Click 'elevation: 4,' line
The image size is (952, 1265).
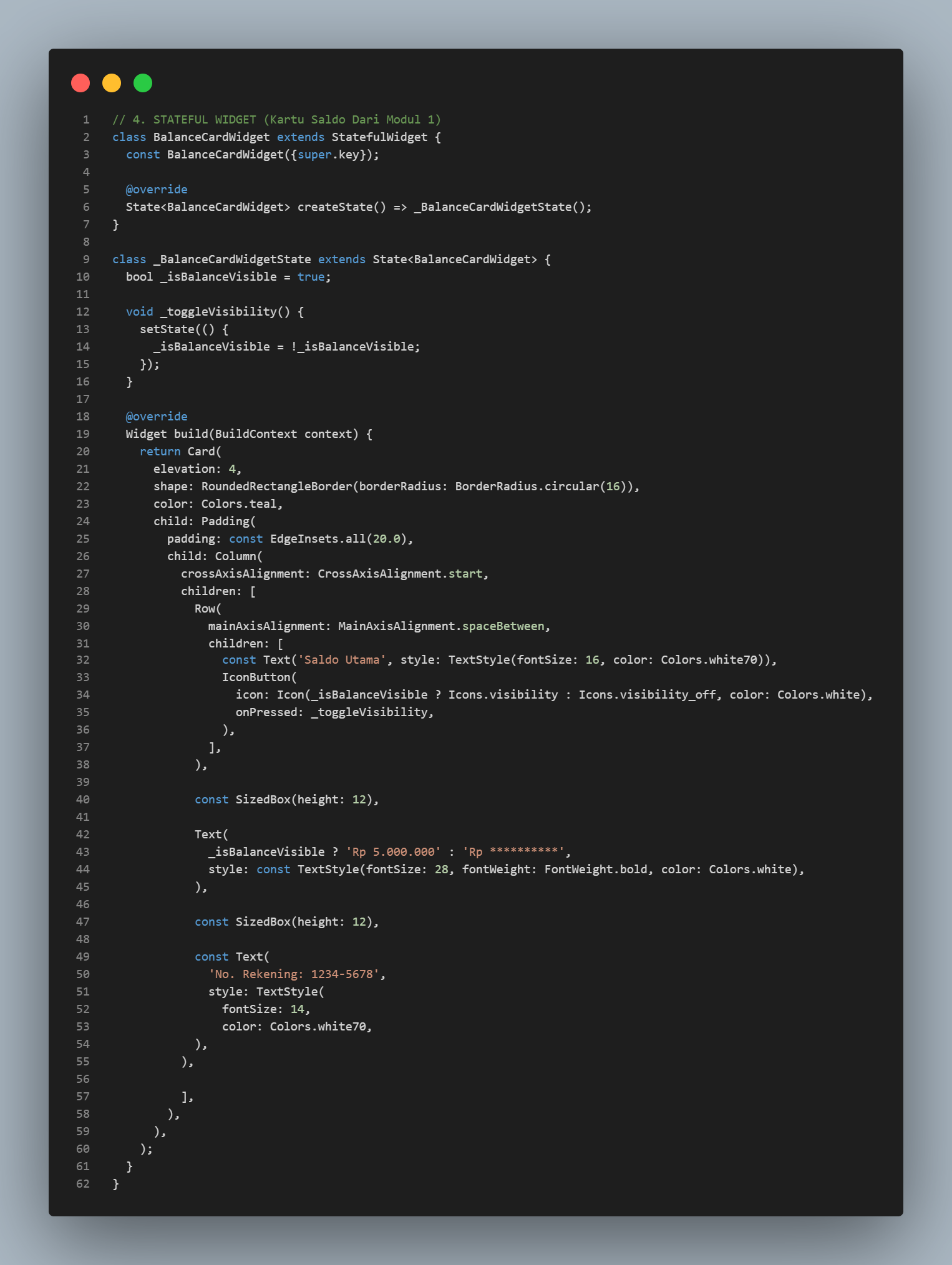coord(198,468)
